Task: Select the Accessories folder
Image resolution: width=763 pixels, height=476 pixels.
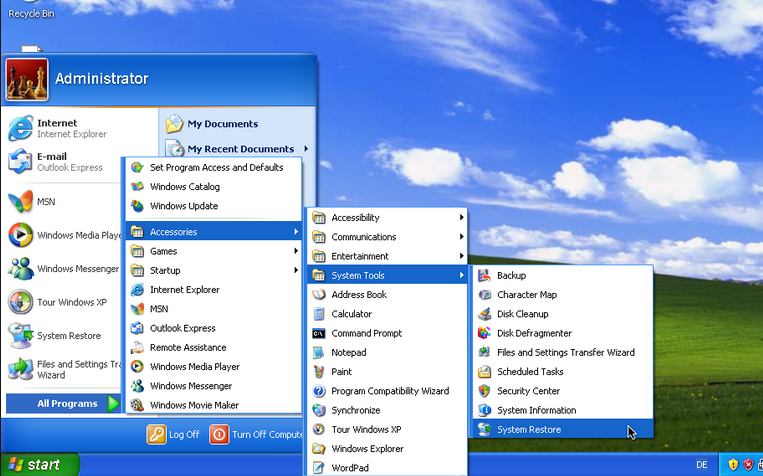Action: pos(214,232)
